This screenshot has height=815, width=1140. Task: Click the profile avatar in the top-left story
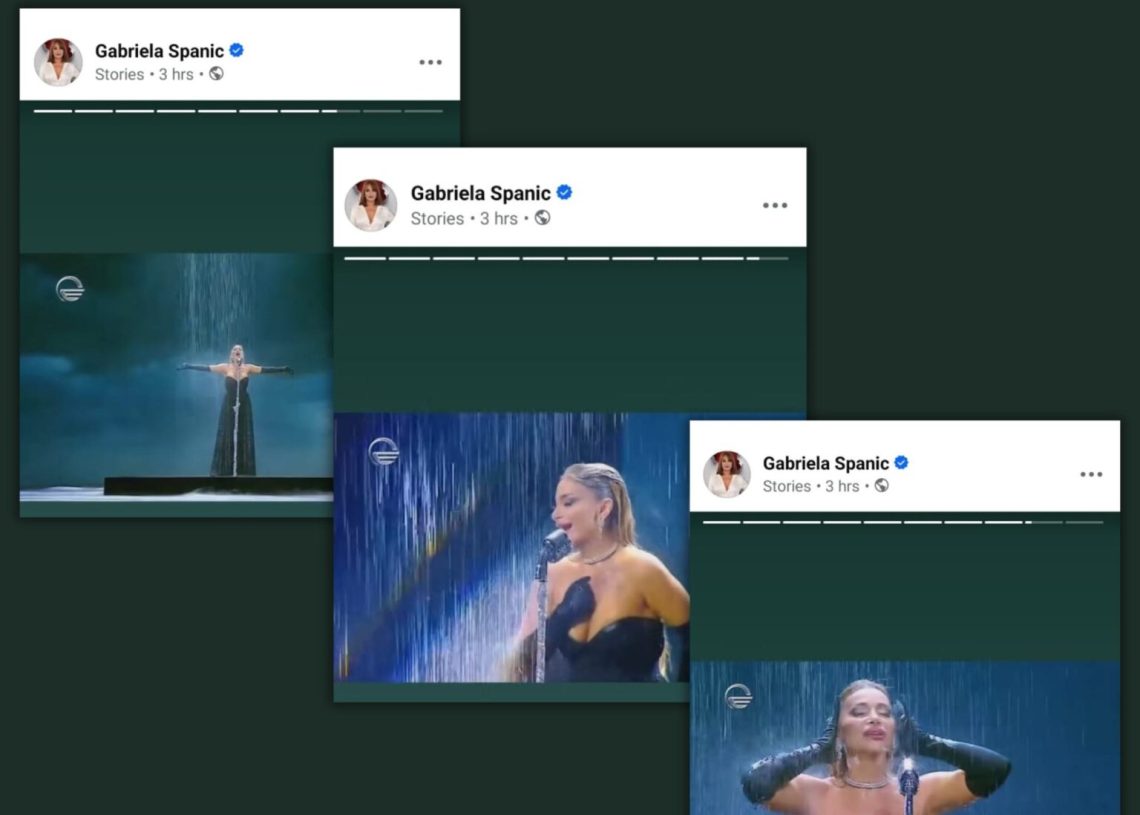[x=58, y=62]
